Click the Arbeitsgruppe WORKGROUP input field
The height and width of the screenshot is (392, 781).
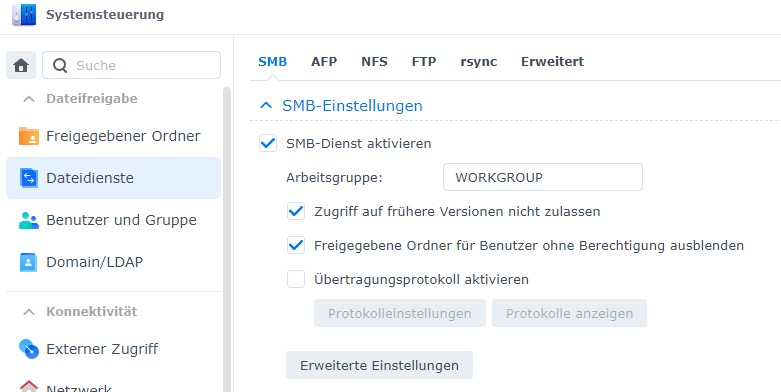point(542,177)
